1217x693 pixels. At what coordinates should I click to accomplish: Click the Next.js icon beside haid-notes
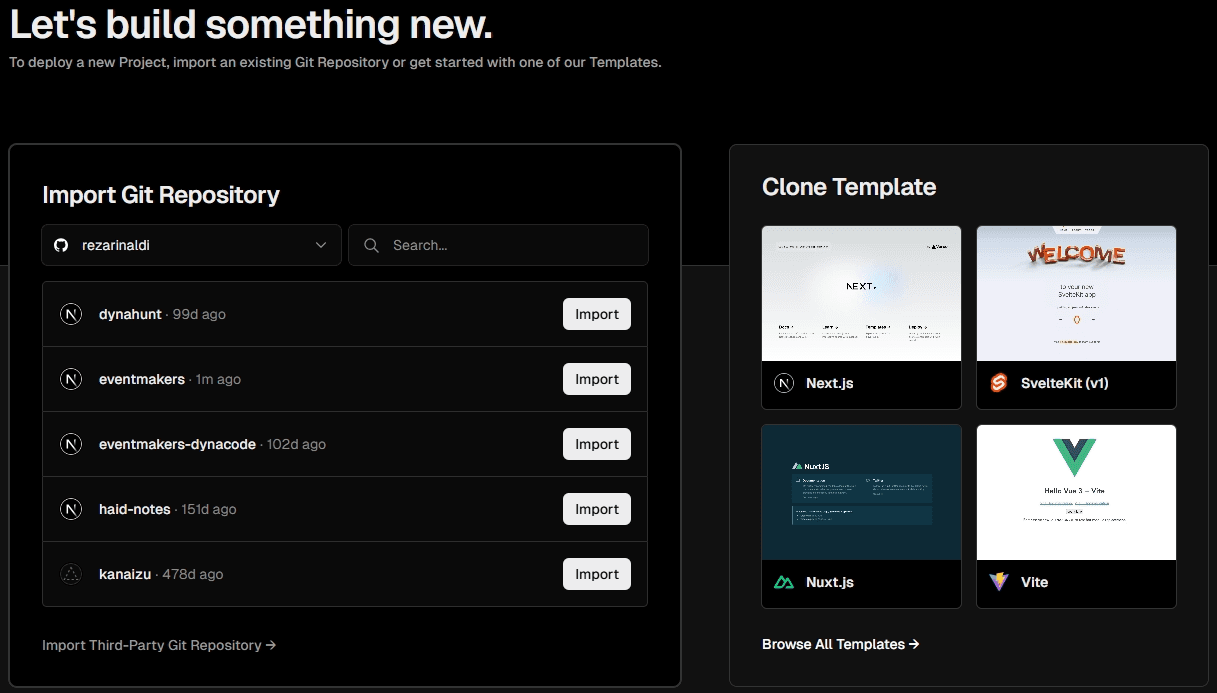(x=71, y=509)
